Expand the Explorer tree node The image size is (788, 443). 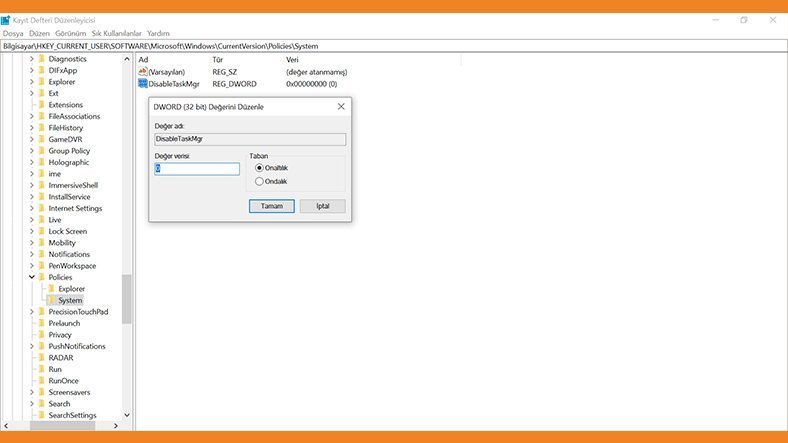(31, 82)
